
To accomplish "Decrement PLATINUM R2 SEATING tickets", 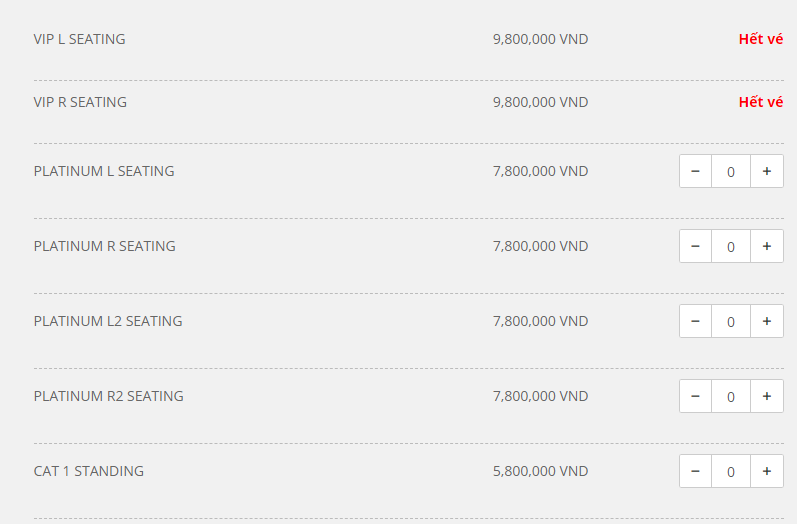I will click(x=695, y=396).
